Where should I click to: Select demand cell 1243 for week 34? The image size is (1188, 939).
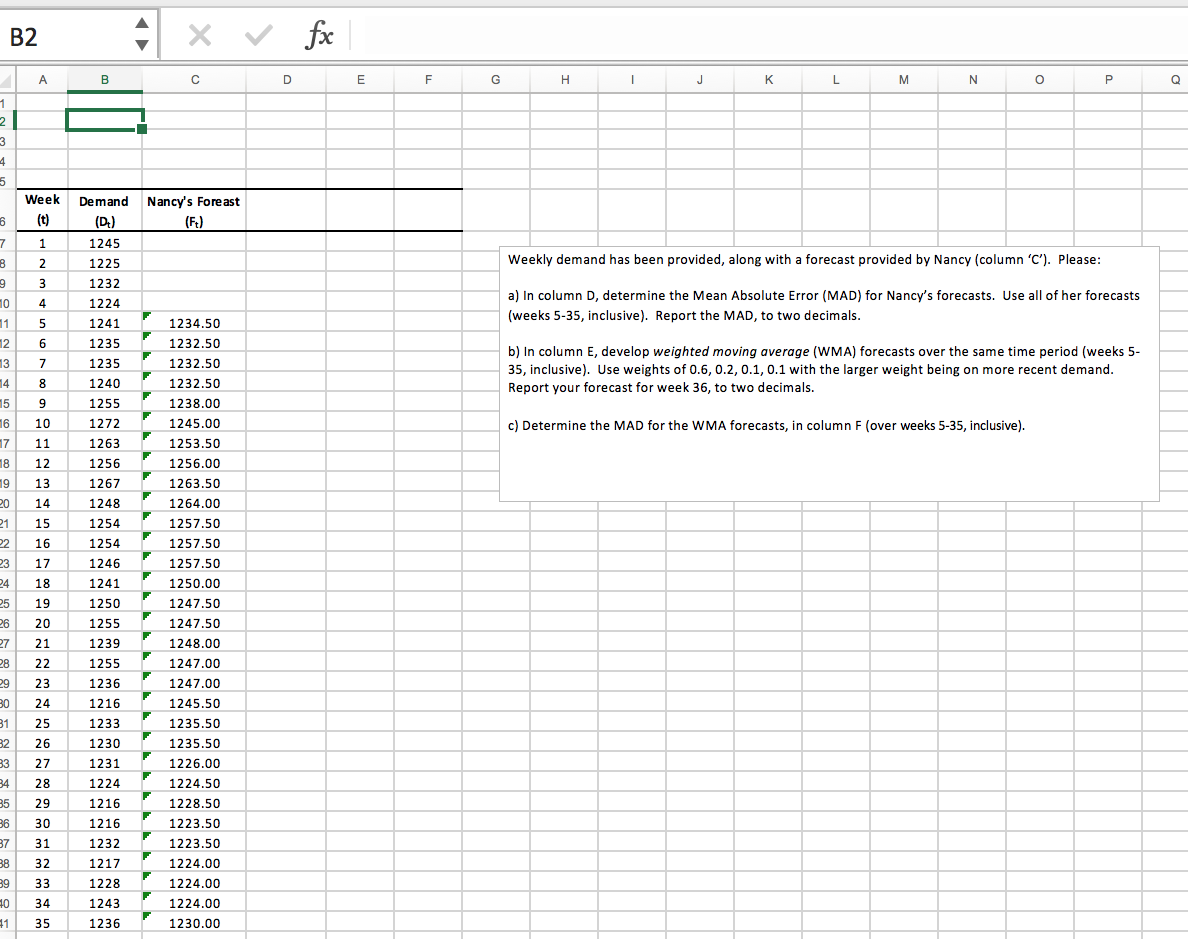point(105,903)
